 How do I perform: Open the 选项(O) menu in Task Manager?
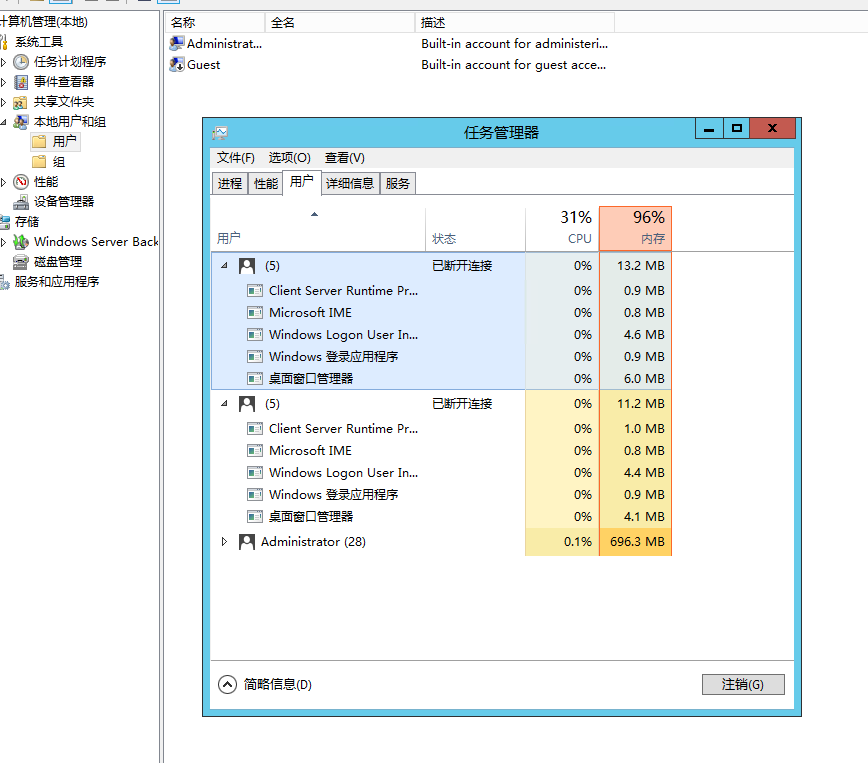click(x=290, y=158)
